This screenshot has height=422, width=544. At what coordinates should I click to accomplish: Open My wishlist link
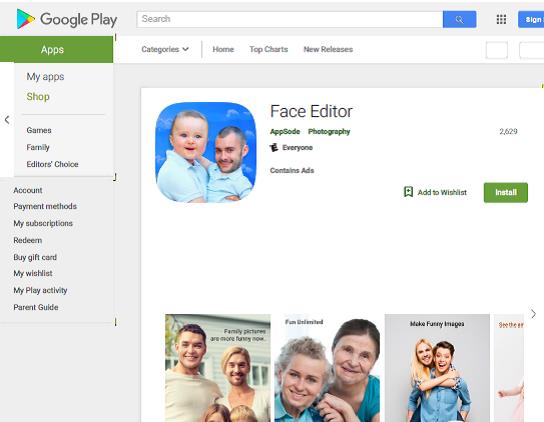coord(33,273)
